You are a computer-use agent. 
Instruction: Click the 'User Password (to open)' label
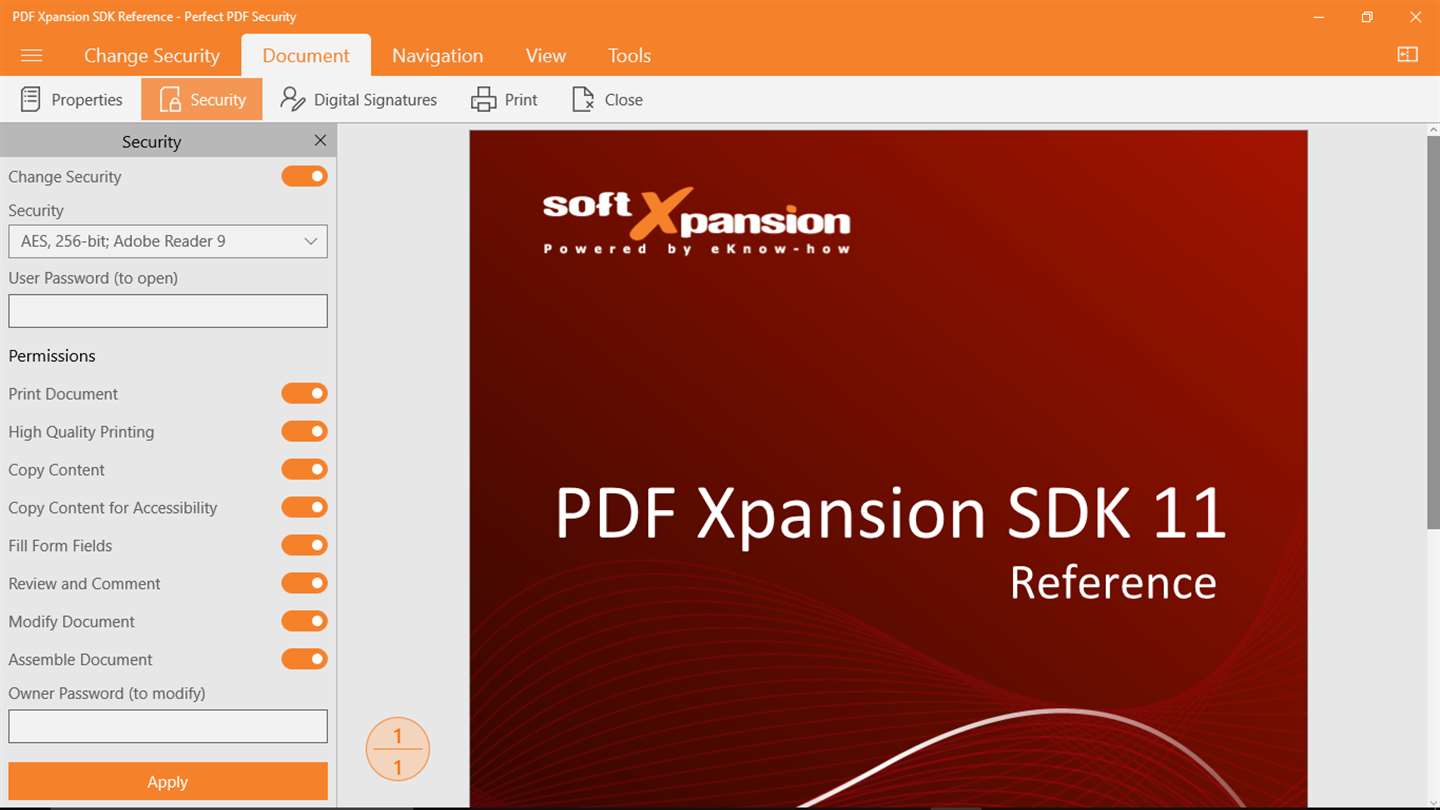click(93, 278)
